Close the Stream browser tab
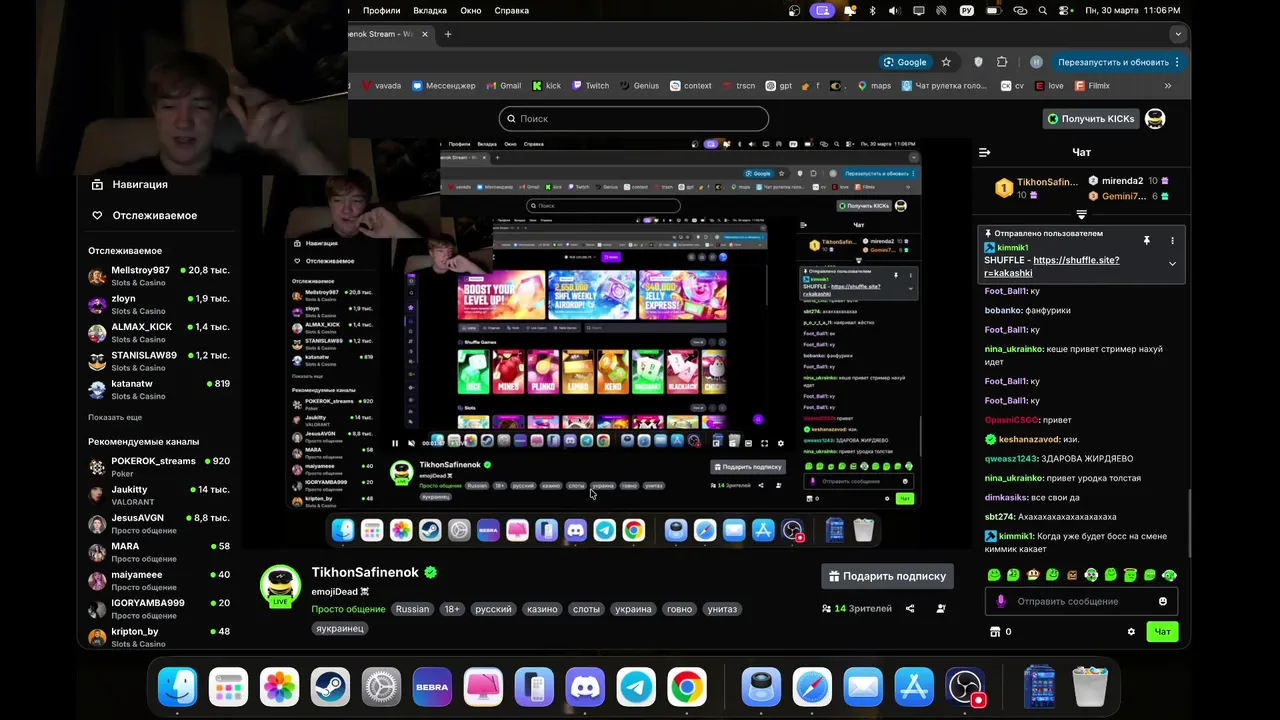The image size is (1280, 720). tap(425, 34)
